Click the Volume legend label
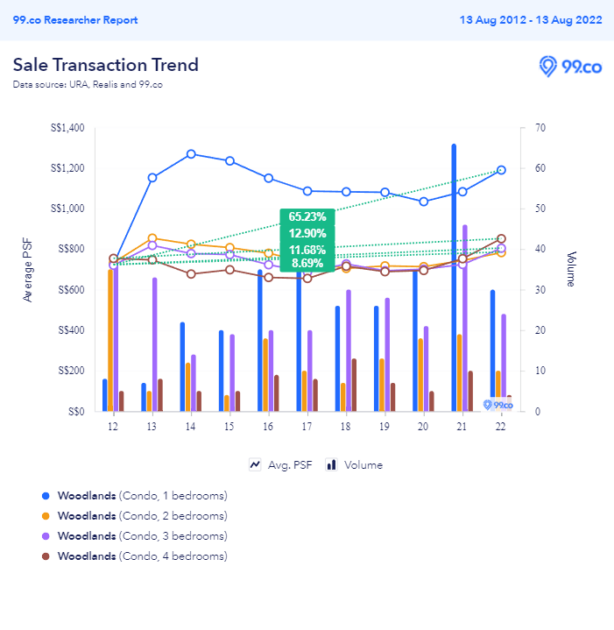 [x=363, y=465]
